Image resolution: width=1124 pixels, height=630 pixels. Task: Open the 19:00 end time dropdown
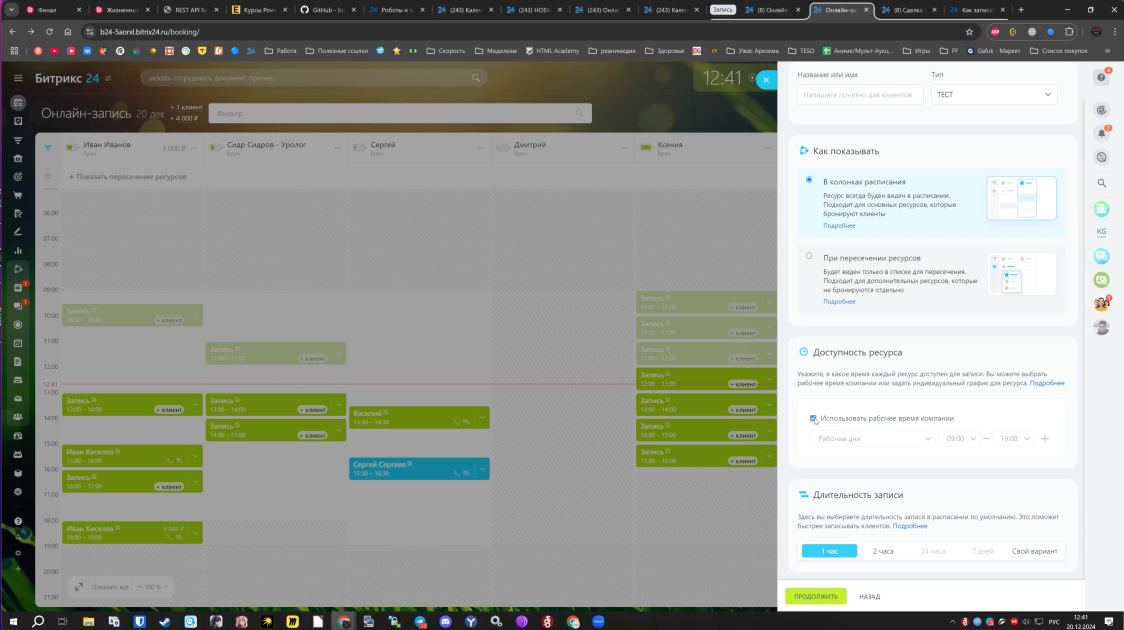(1013, 439)
